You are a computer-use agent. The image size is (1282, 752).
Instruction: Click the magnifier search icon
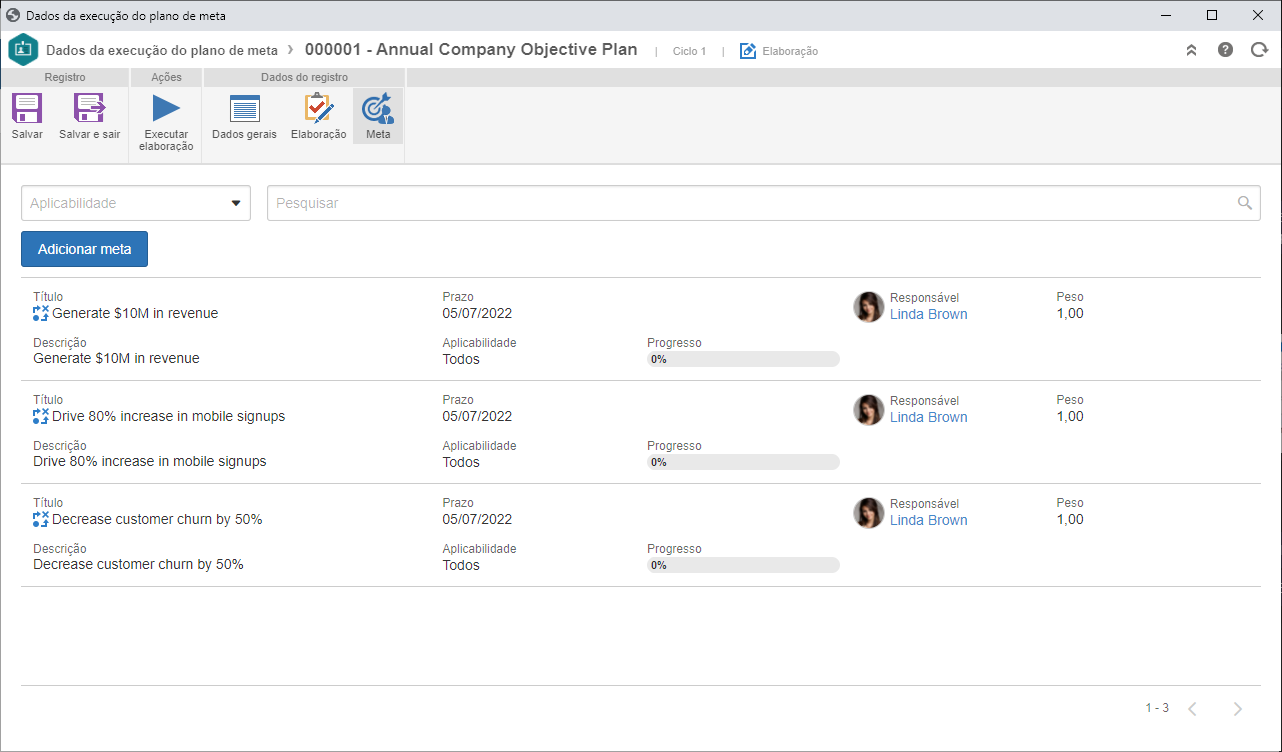click(x=1245, y=203)
